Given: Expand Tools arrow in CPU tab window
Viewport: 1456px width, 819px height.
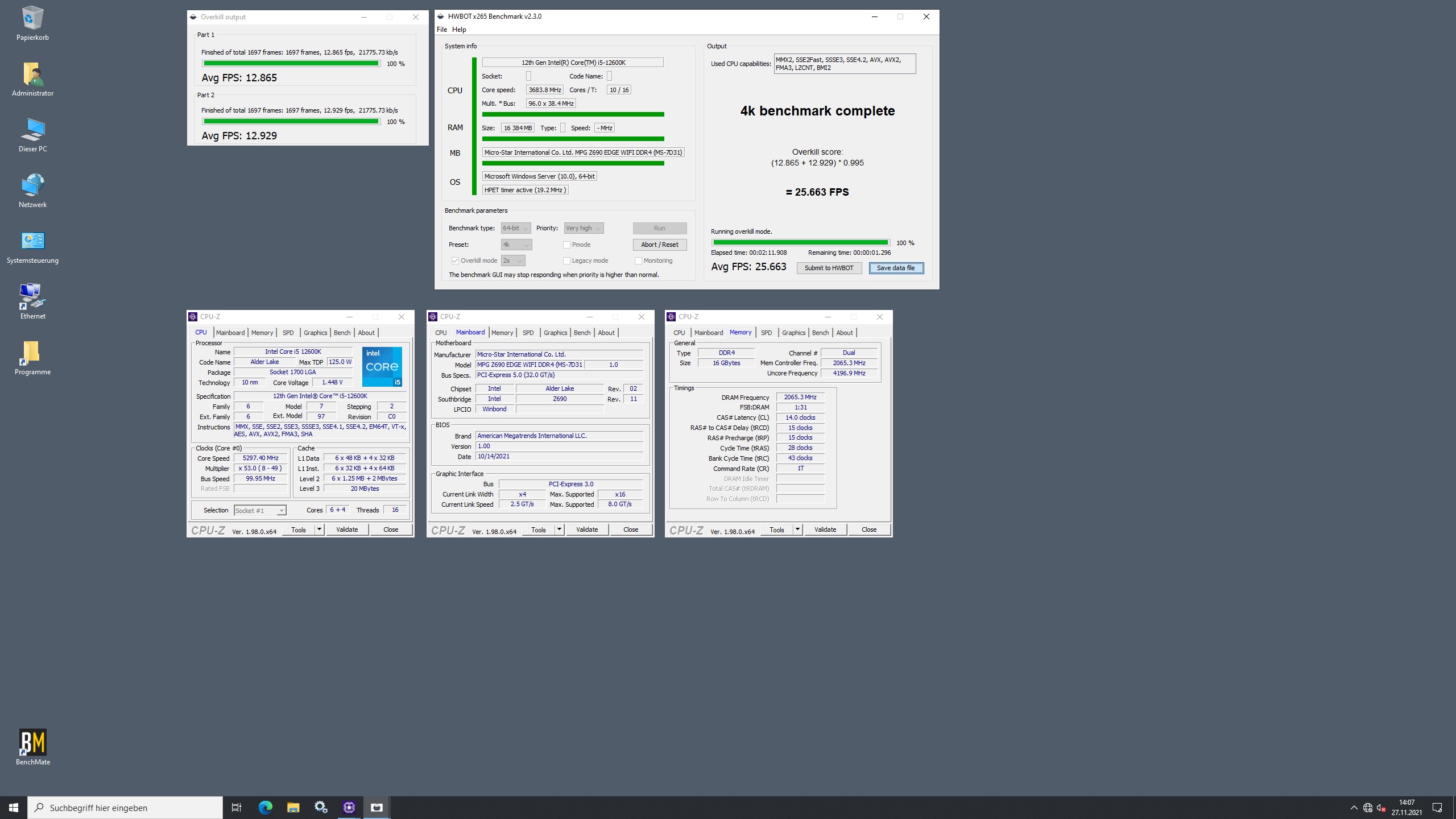Looking at the screenshot, I should pos(319,530).
